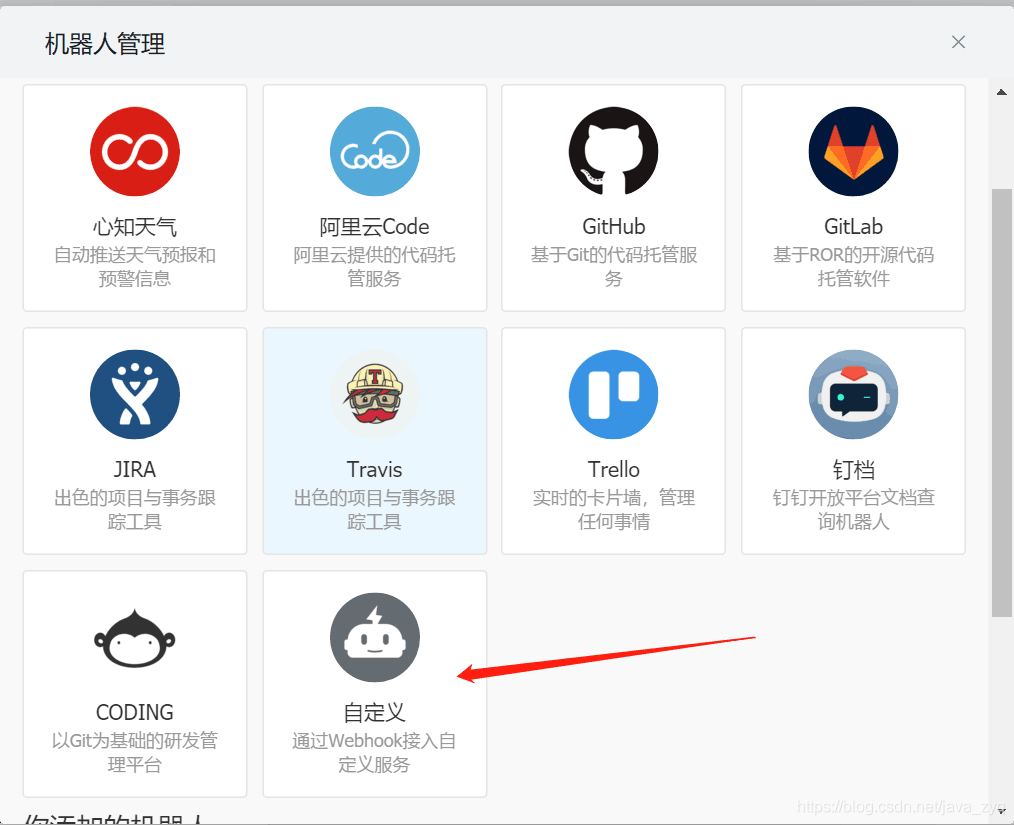1014x825 pixels.
Task: Click the GitHub octocat icon
Action: click(614, 151)
